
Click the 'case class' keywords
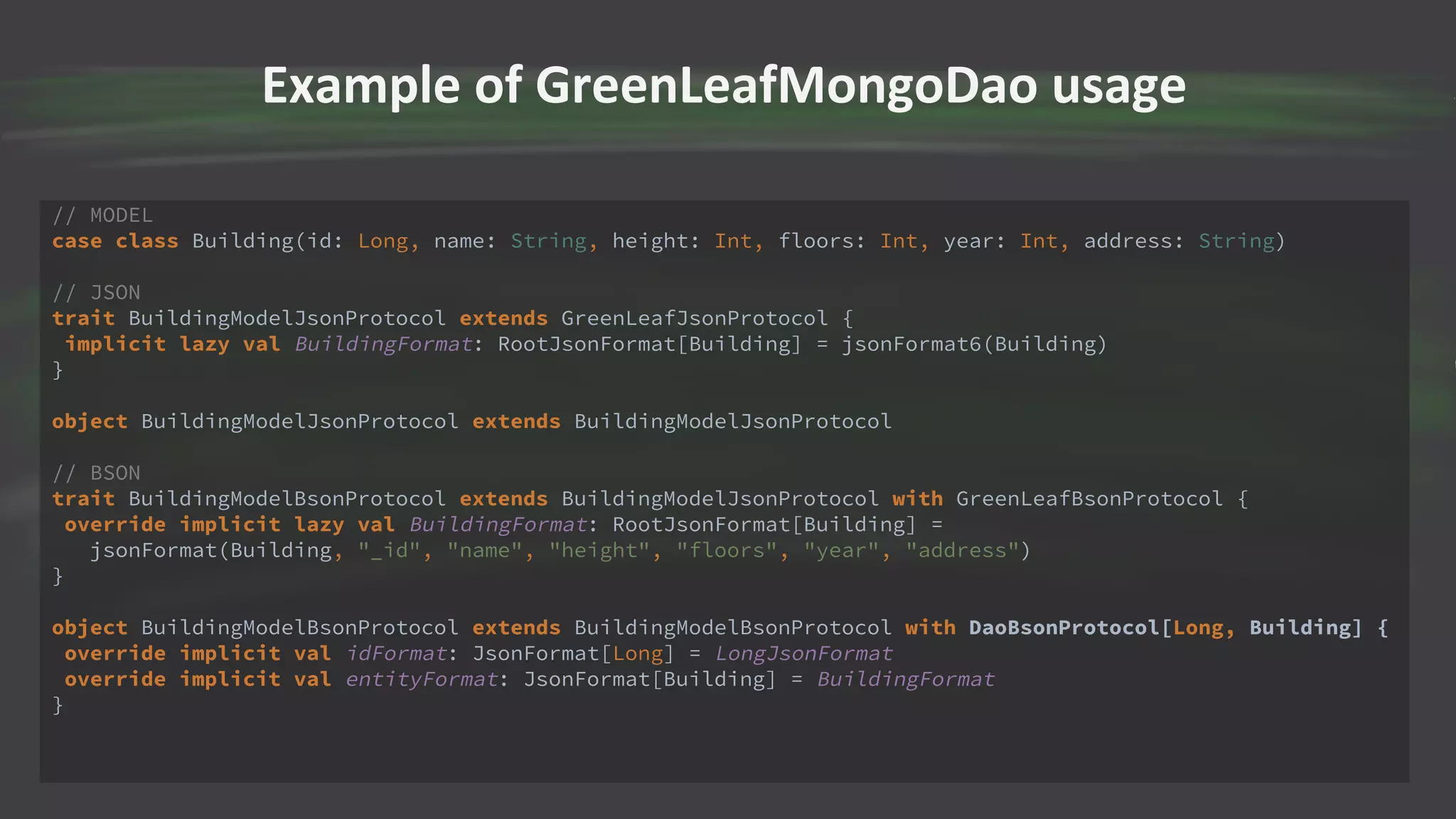115,241
